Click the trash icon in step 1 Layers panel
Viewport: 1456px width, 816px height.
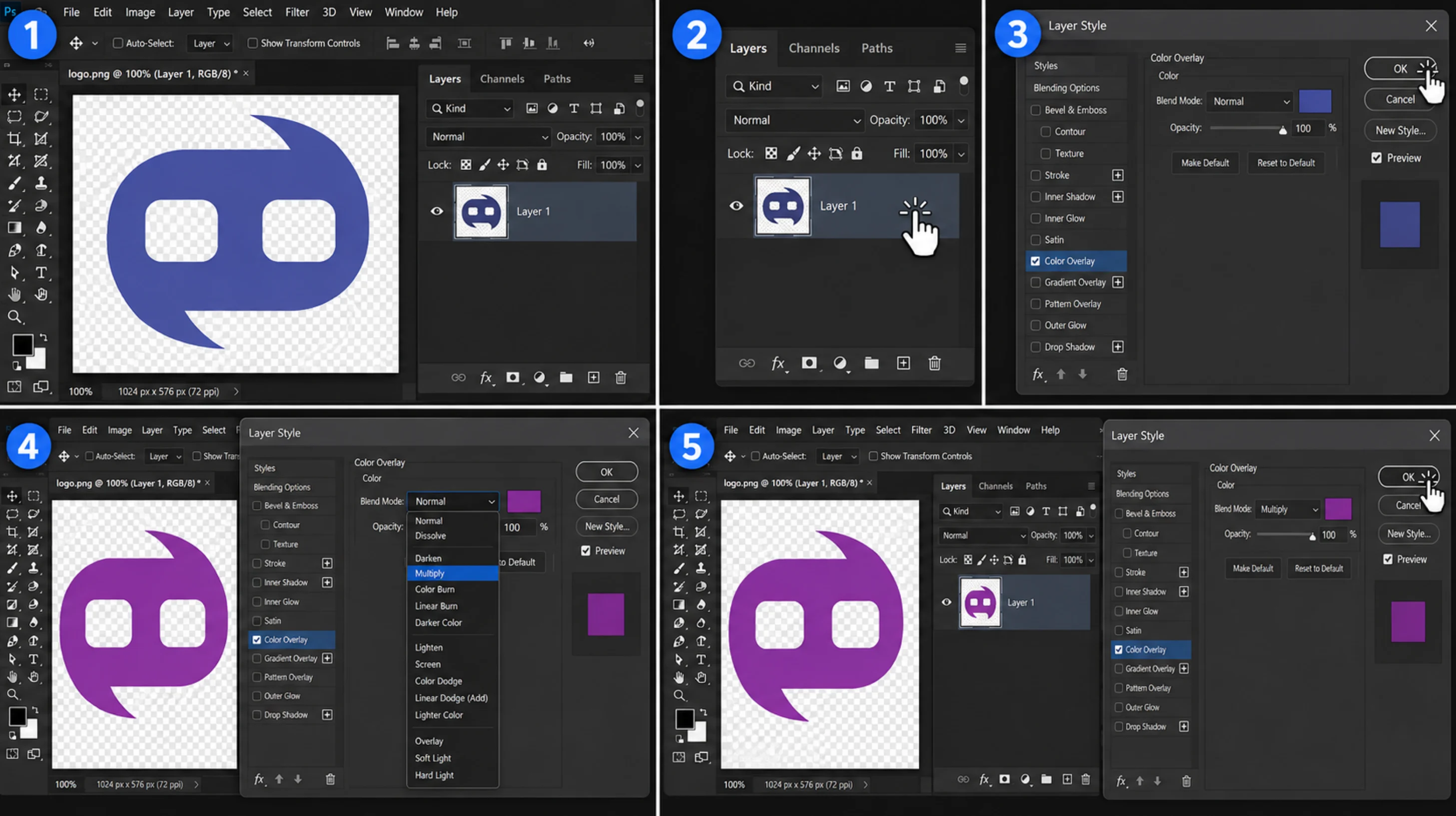click(x=621, y=378)
